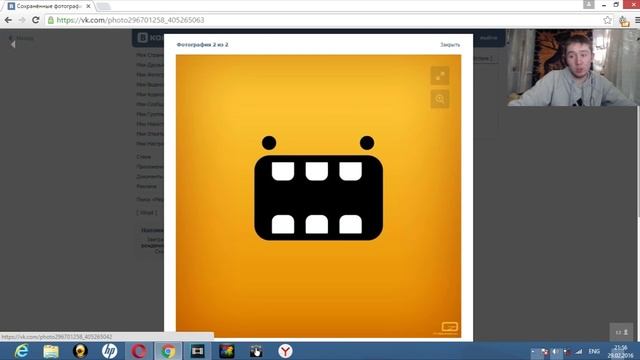640x360 pixels.
Task: Click the vk.com URL in the address bar
Action: pyautogui.click(x=130, y=20)
